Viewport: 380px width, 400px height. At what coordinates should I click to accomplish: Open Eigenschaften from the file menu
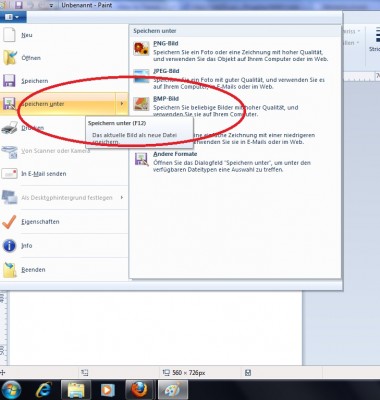click(x=64, y=222)
